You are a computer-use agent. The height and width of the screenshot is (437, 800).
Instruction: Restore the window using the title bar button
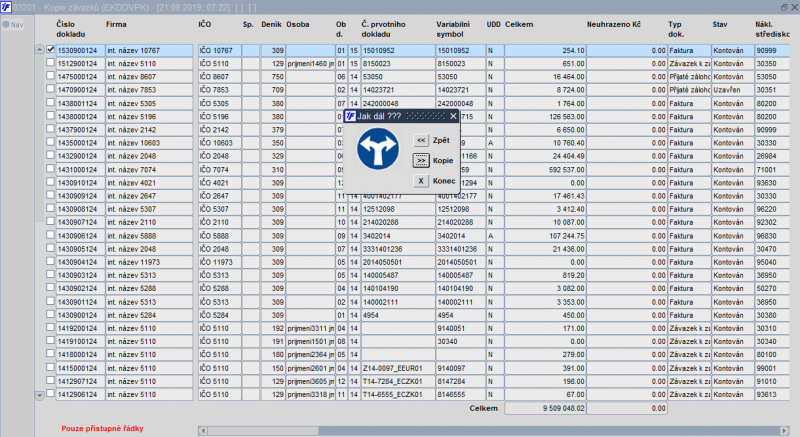pyautogui.click(x=784, y=7)
